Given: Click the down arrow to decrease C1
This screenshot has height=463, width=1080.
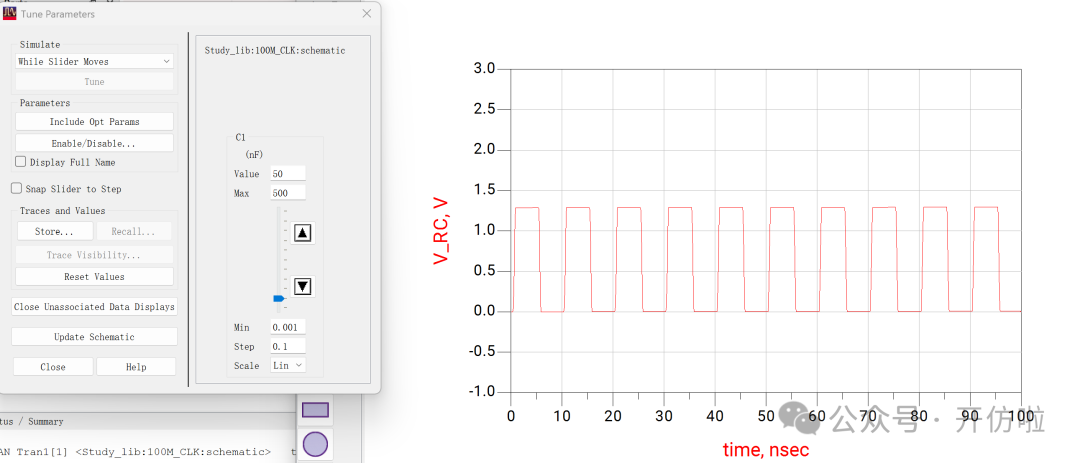Looking at the screenshot, I should tap(304, 286).
